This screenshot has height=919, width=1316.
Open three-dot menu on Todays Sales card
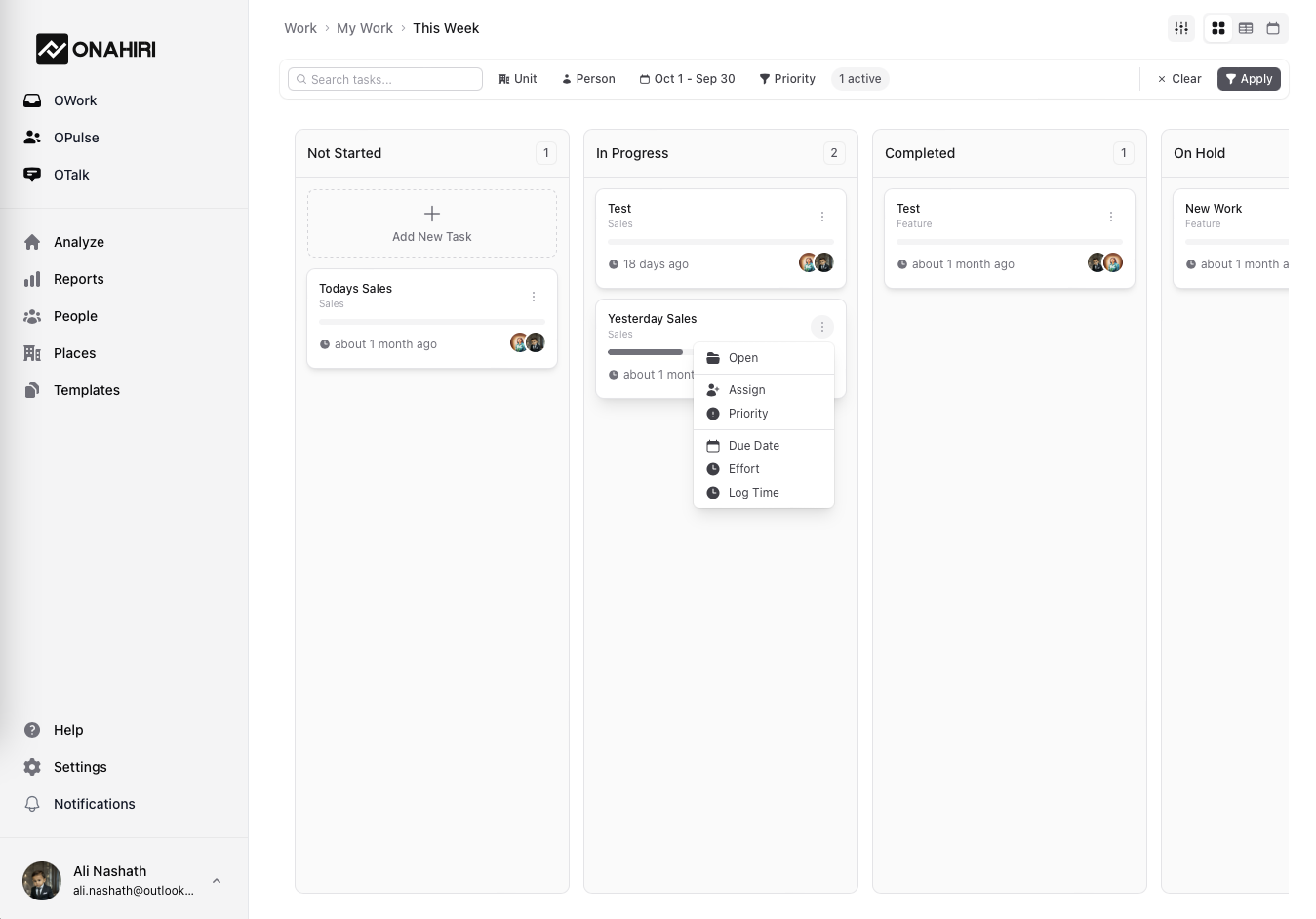click(x=534, y=297)
